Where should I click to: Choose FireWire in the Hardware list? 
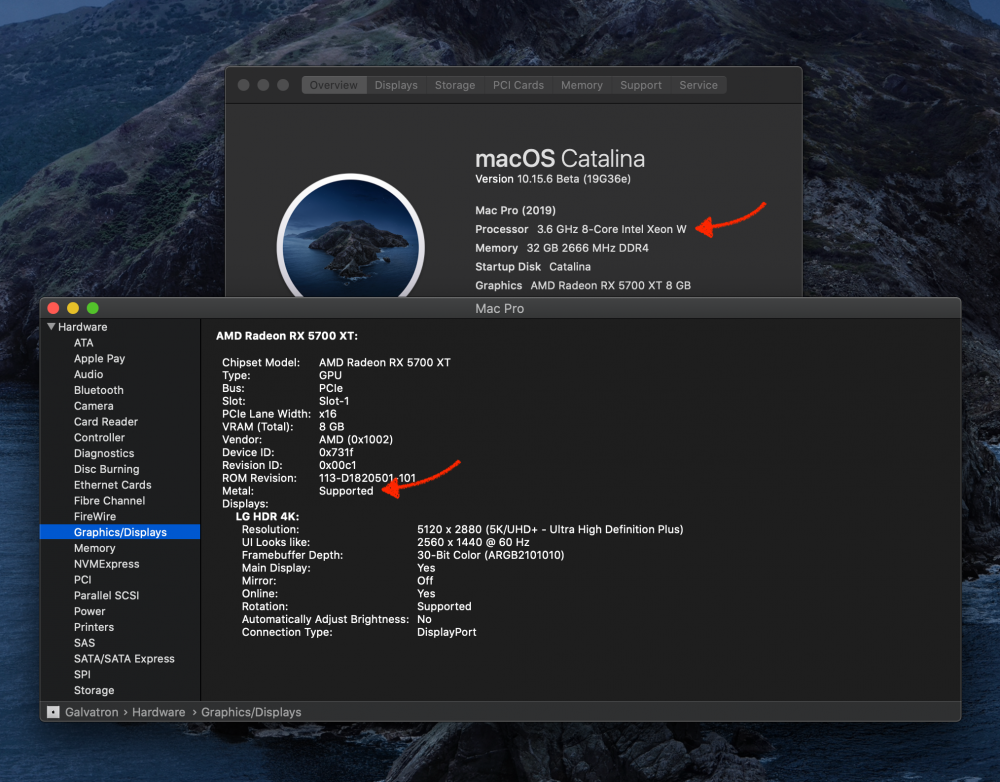click(x=95, y=517)
